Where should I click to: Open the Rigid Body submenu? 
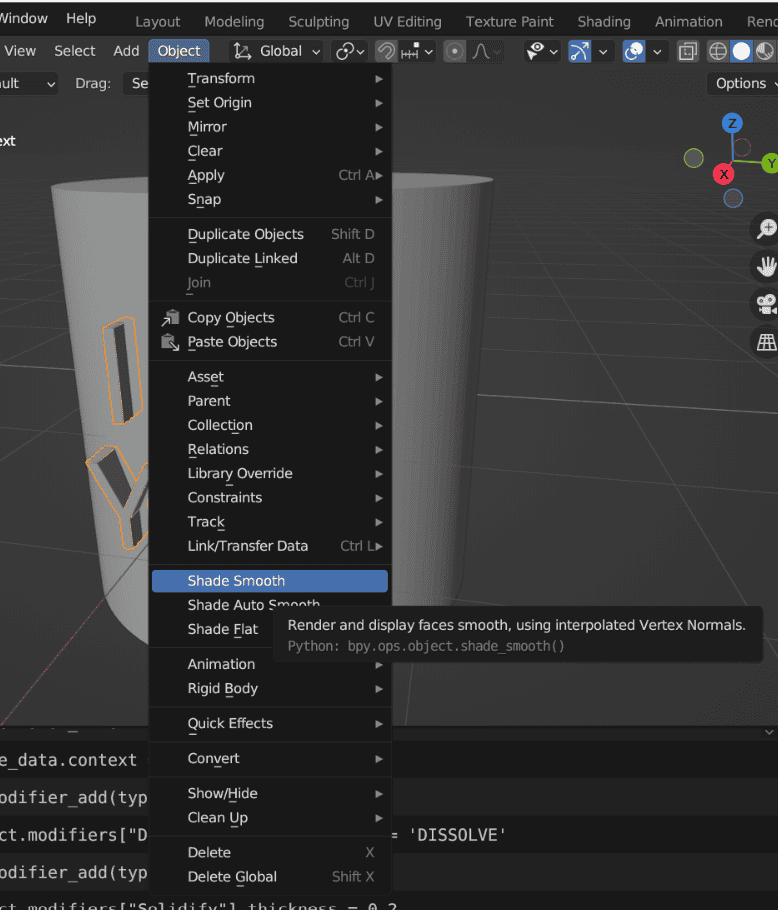pyautogui.click(x=270, y=688)
